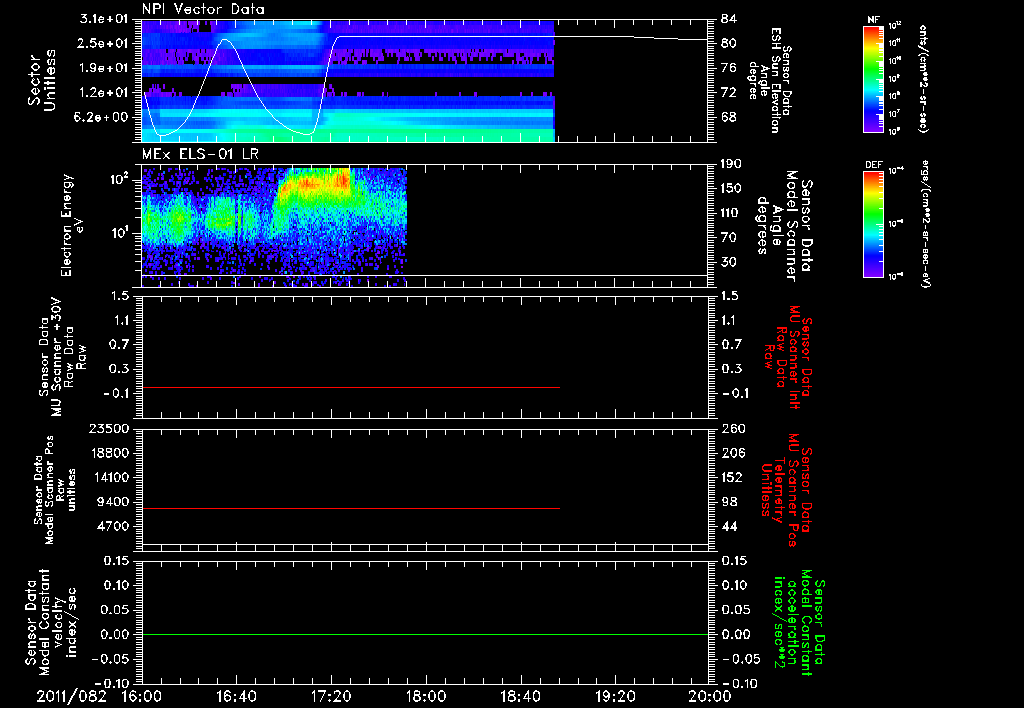Click the 14100 scanner position tick label
Screen dimensions: 1024x708
(110, 477)
